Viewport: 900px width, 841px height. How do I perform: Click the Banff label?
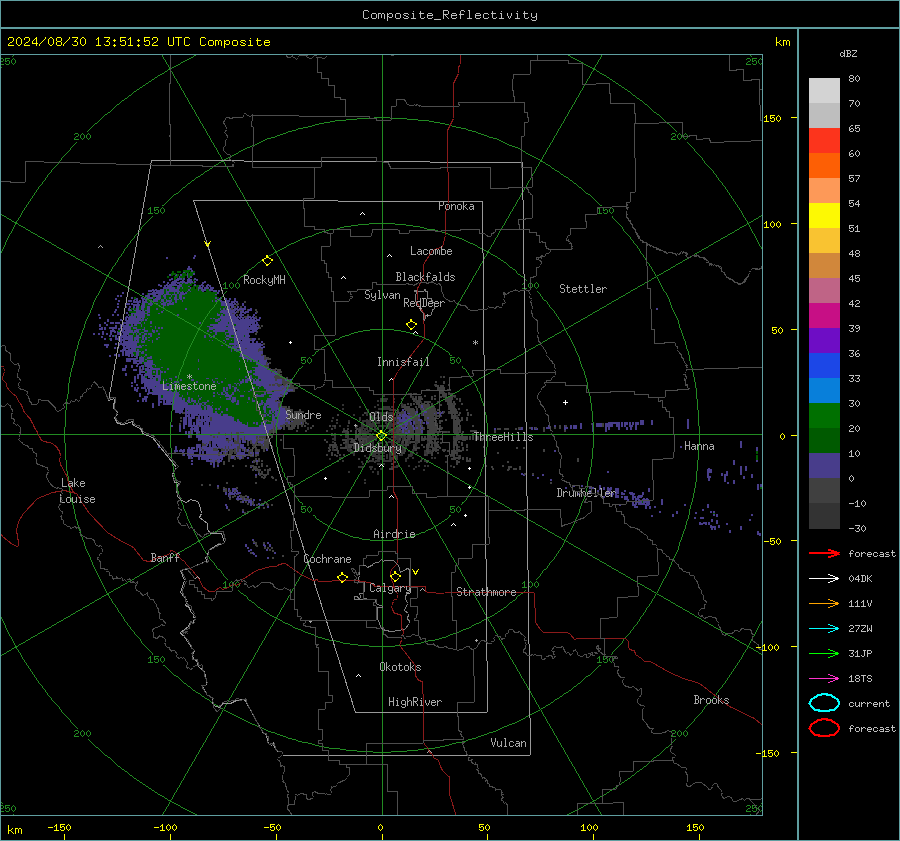(x=165, y=557)
